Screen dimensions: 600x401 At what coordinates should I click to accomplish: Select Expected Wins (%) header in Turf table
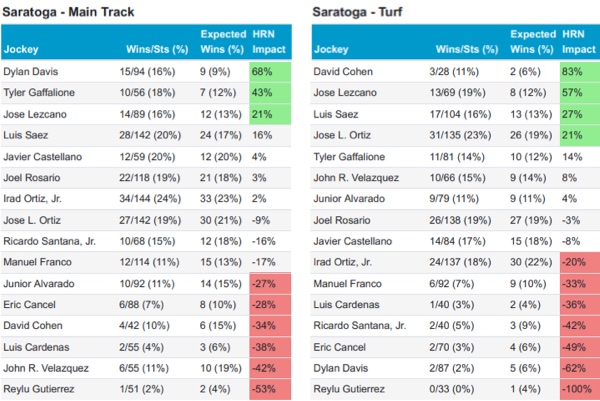point(527,40)
